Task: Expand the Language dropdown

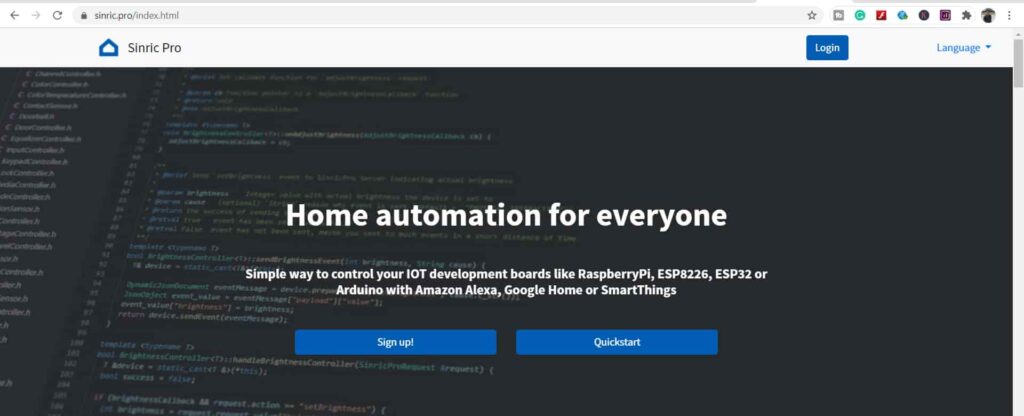Action: click(x=963, y=47)
